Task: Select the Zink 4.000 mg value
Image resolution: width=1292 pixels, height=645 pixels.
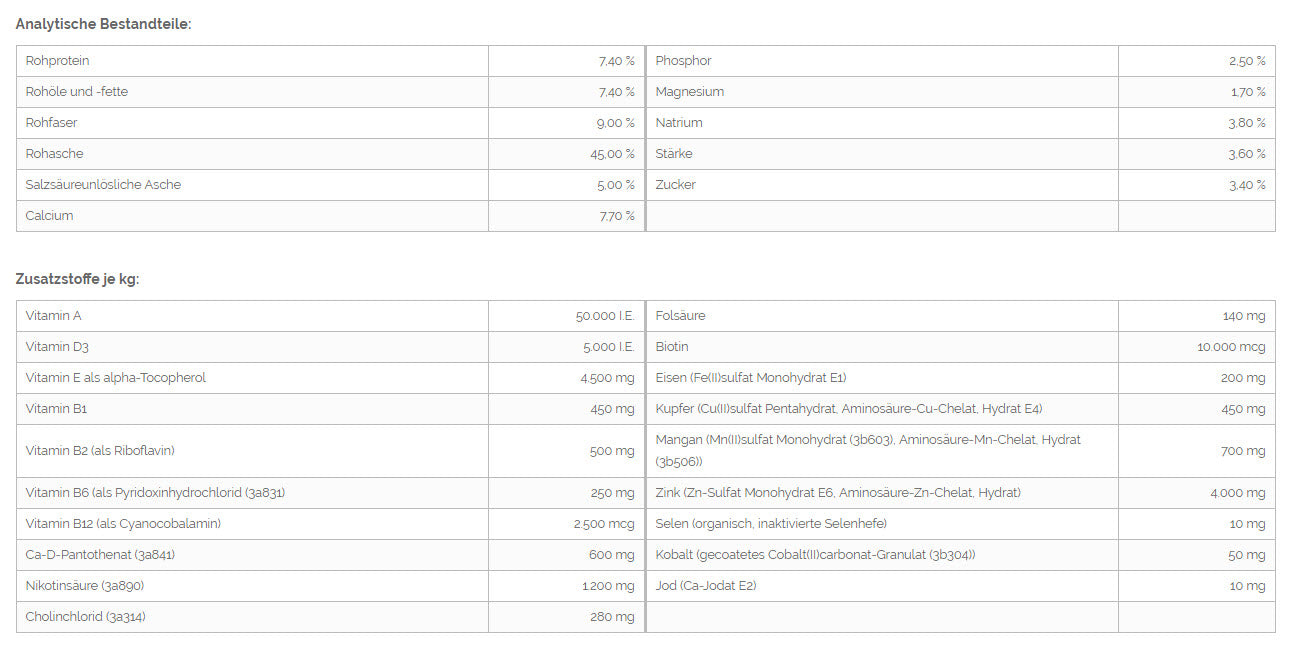Action: click(x=1237, y=493)
